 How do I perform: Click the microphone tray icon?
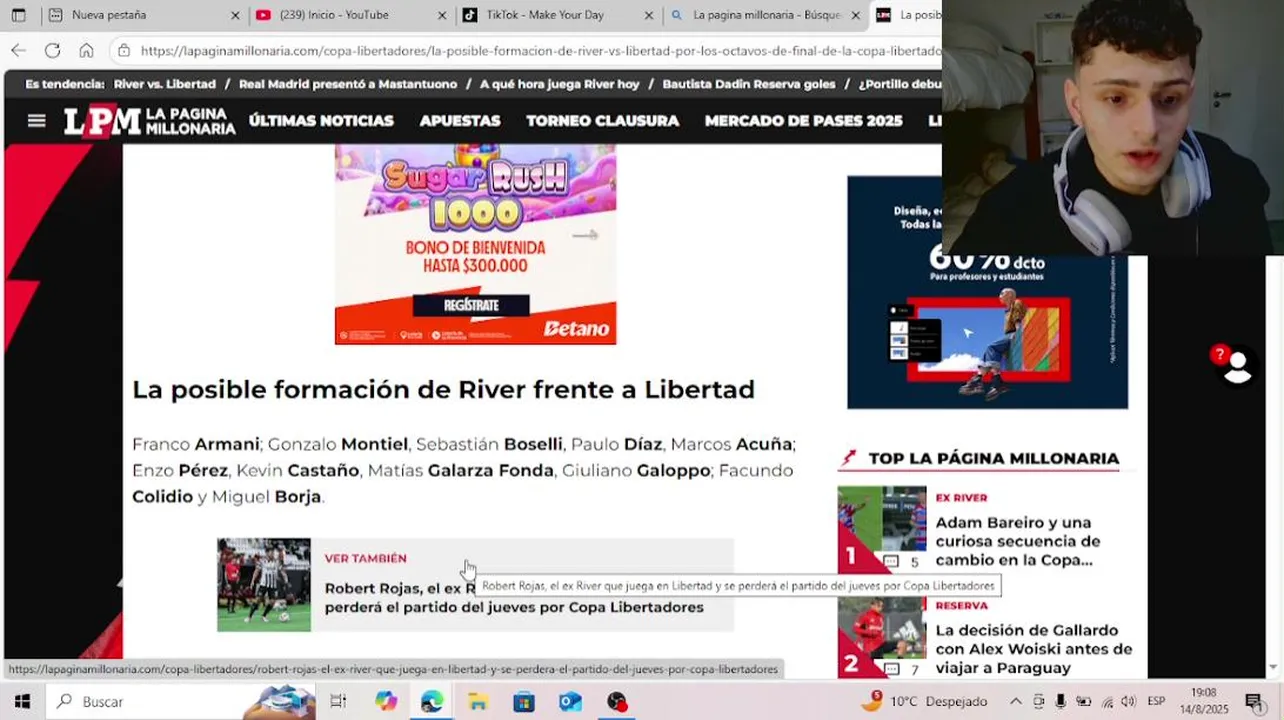[1061, 702]
